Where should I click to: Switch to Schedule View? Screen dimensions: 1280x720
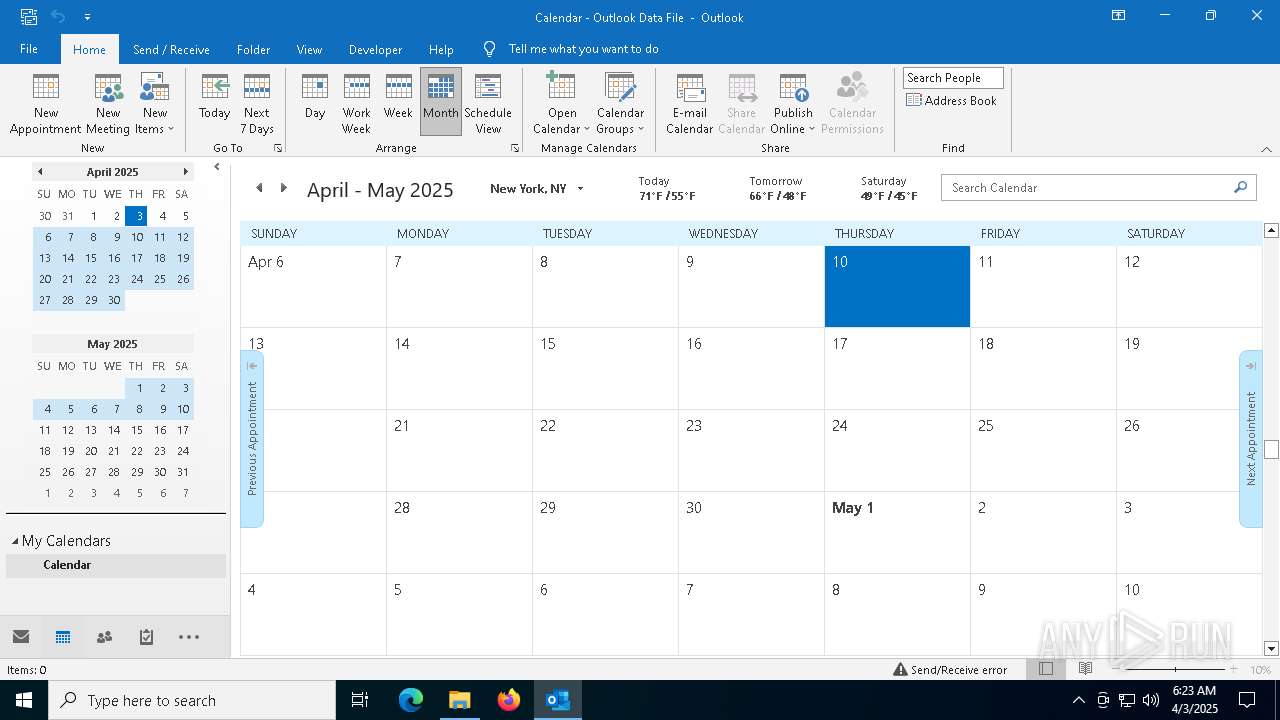pyautogui.click(x=488, y=103)
